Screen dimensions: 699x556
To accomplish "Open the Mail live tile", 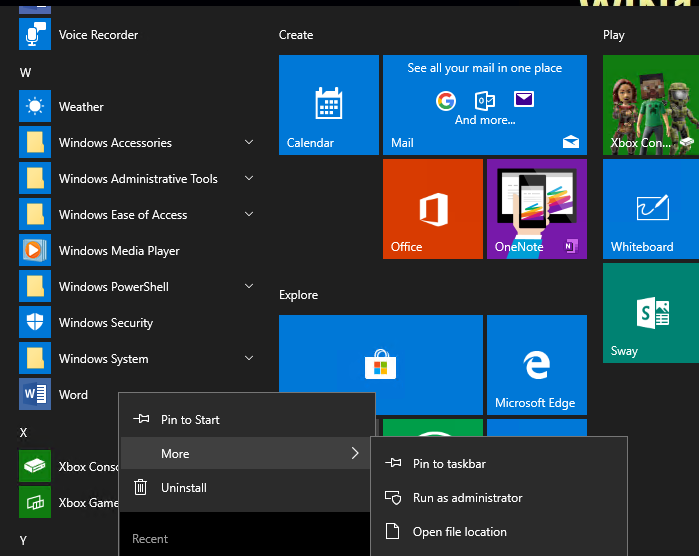I will [485, 105].
